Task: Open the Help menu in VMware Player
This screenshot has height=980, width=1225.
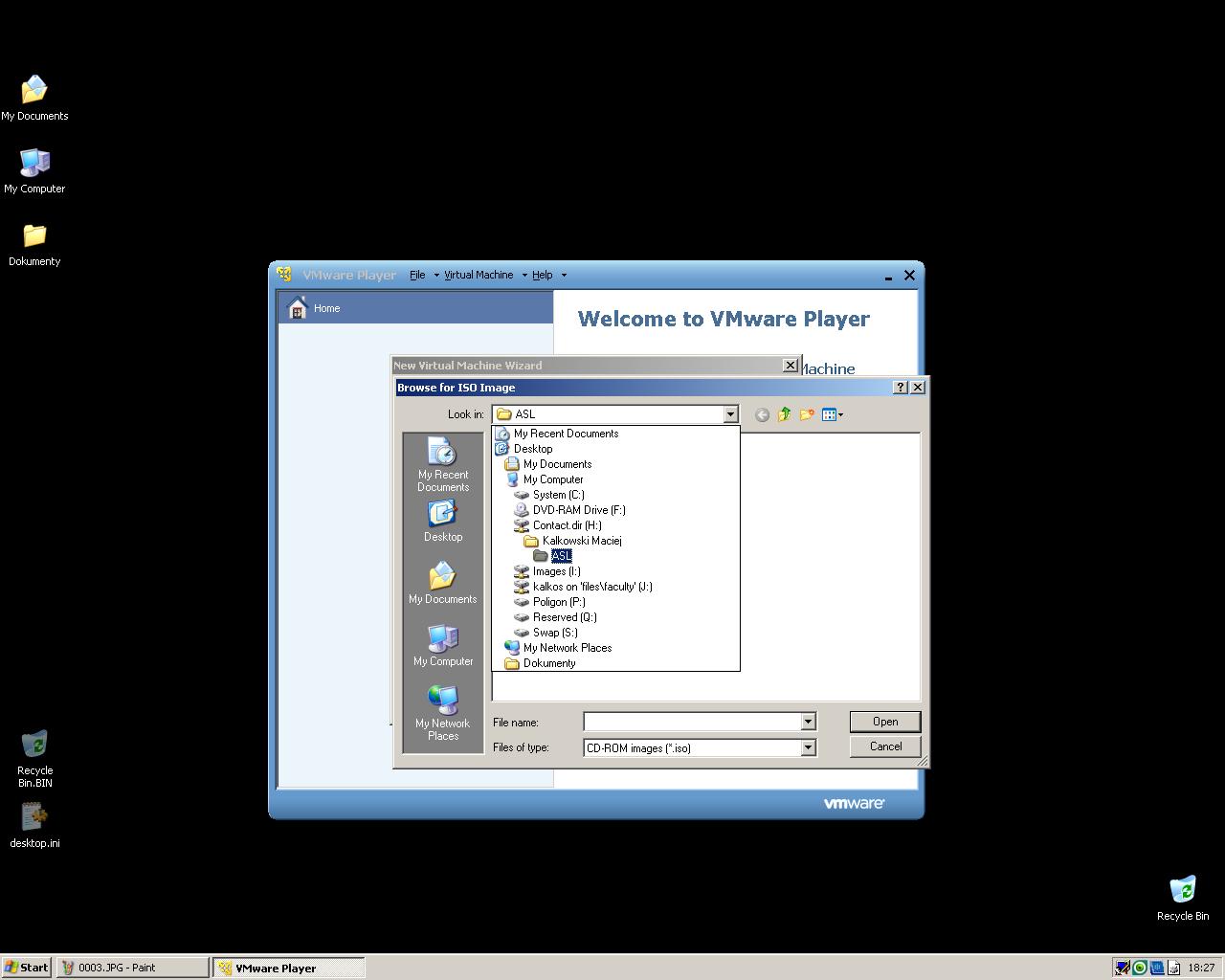Action: point(543,275)
